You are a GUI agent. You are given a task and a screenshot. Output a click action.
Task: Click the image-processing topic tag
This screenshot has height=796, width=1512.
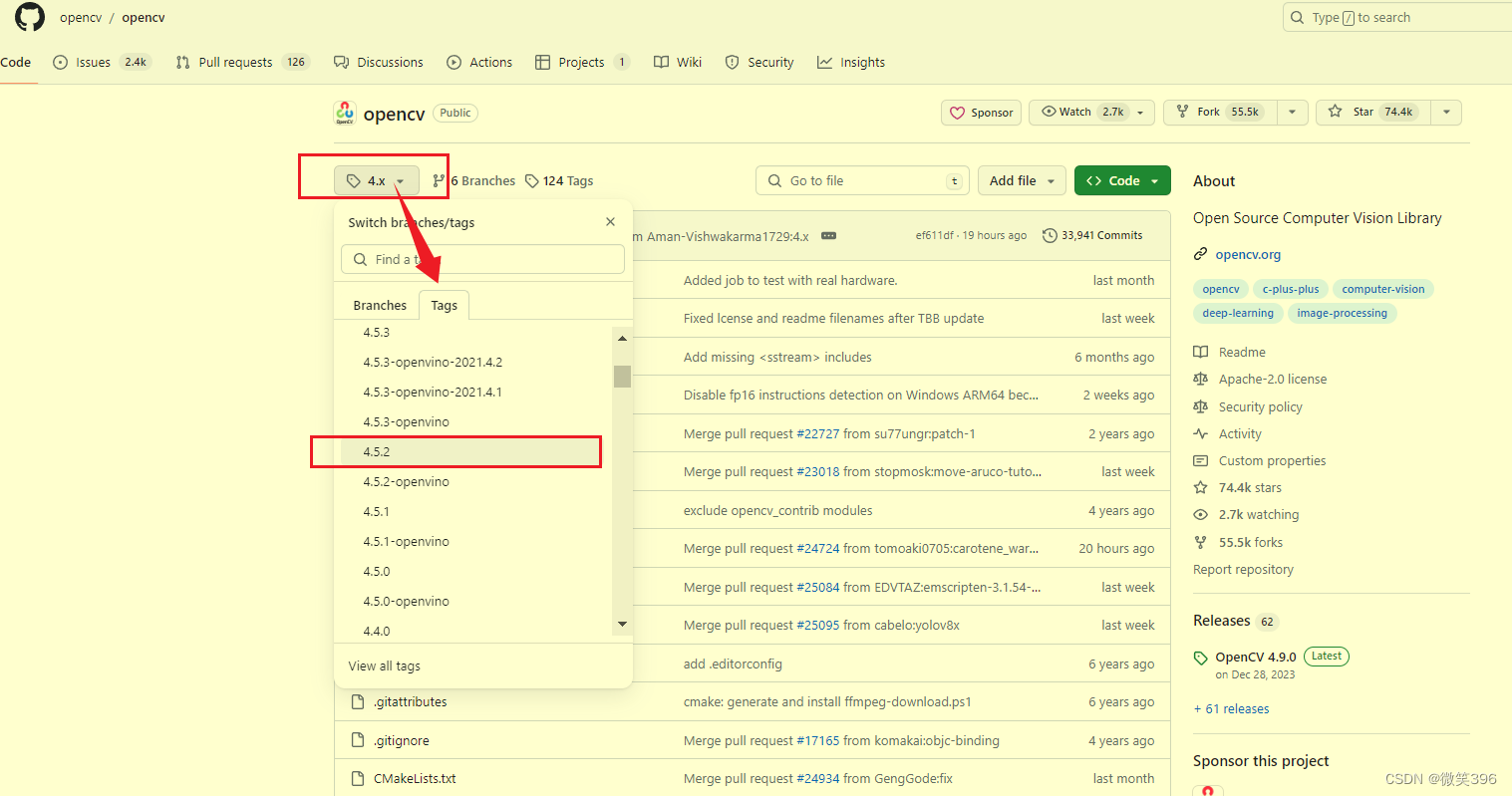point(1342,313)
